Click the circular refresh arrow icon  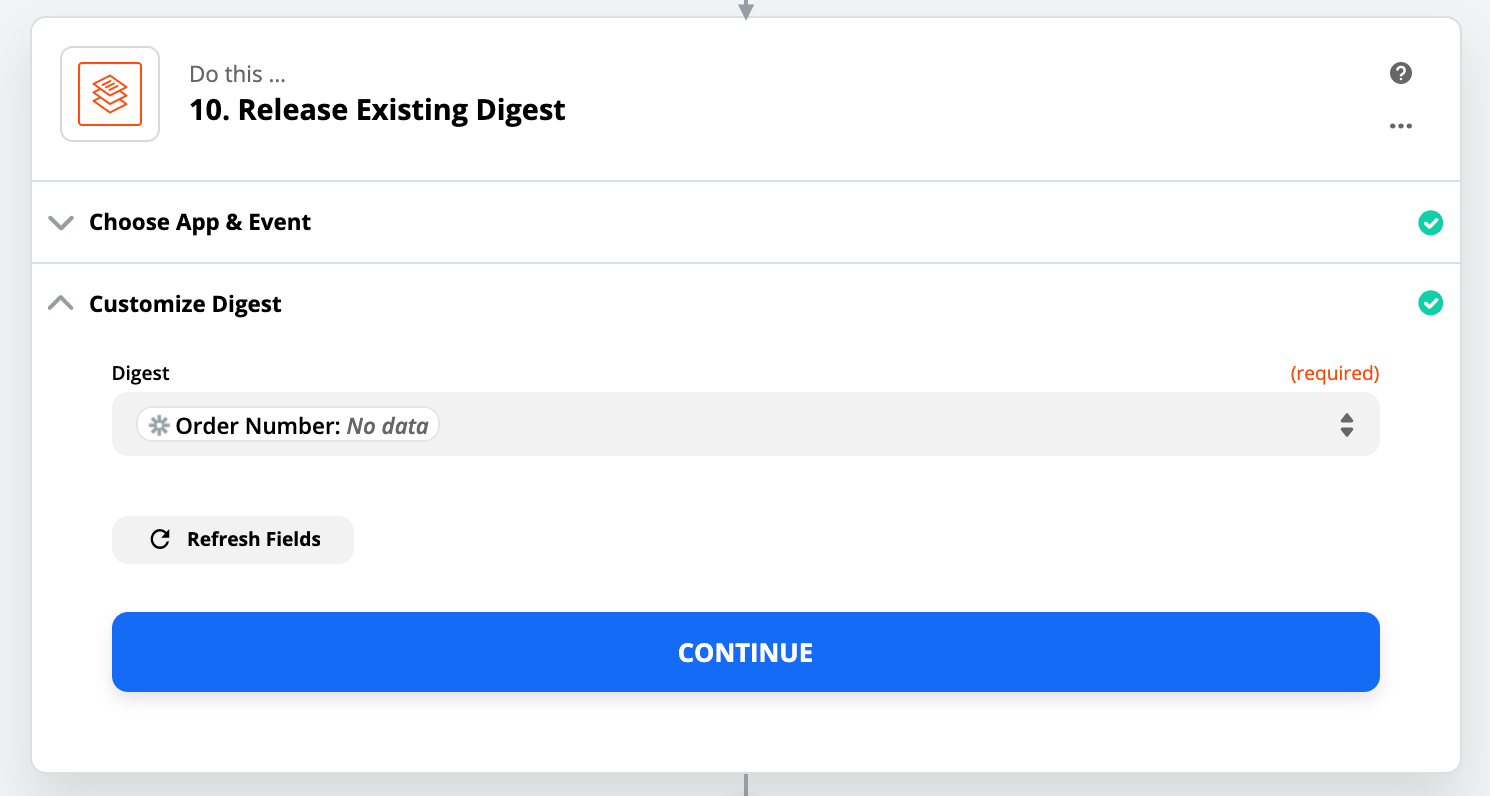[x=160, y=540]
